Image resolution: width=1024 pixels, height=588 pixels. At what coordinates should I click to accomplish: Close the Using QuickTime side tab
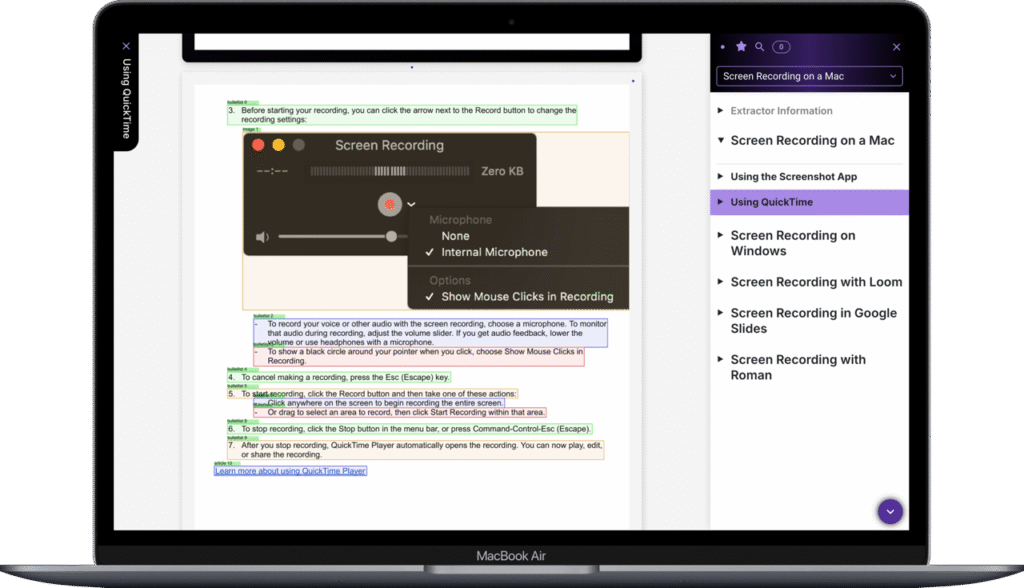coord(126,46)
